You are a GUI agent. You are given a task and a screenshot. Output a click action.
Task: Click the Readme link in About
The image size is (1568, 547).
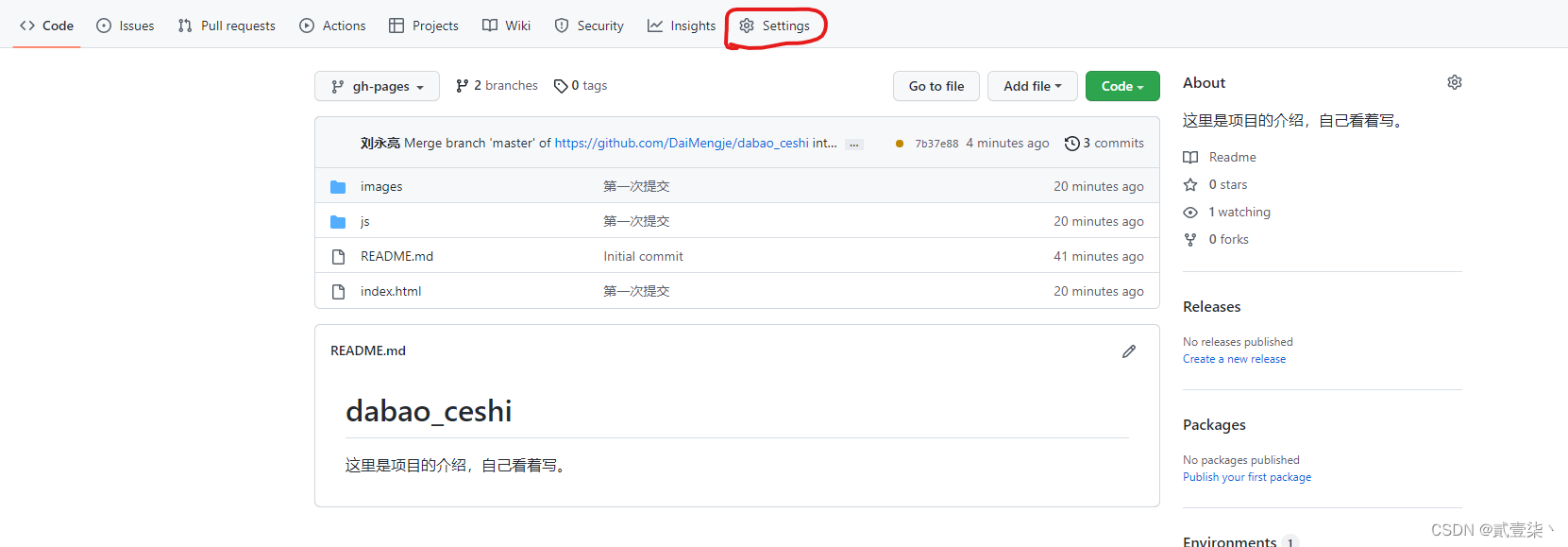click(1232, 157)
